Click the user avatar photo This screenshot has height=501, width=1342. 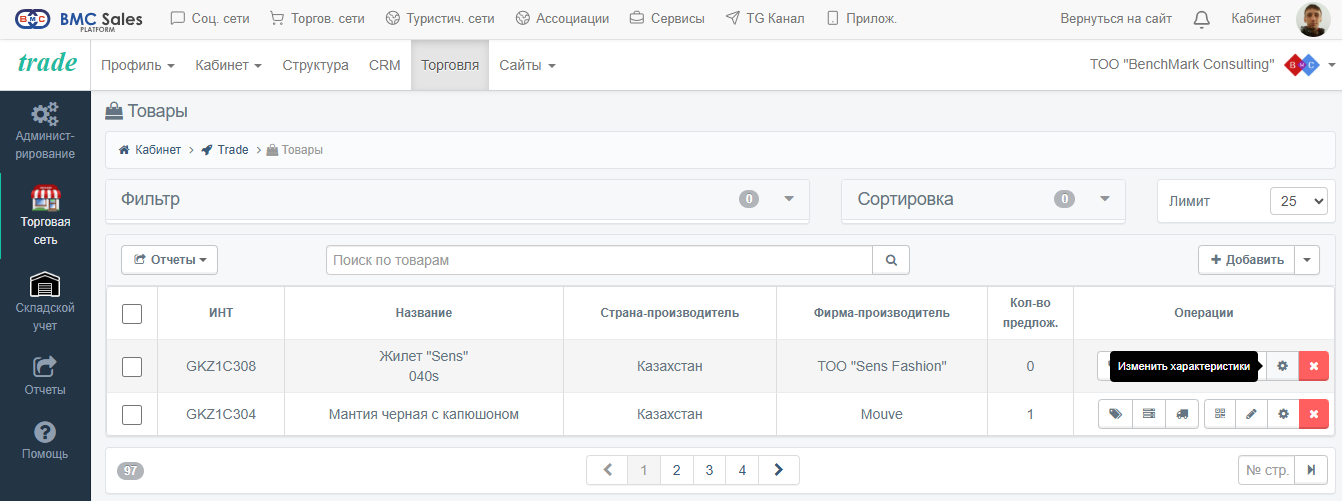coord(1312,18)
